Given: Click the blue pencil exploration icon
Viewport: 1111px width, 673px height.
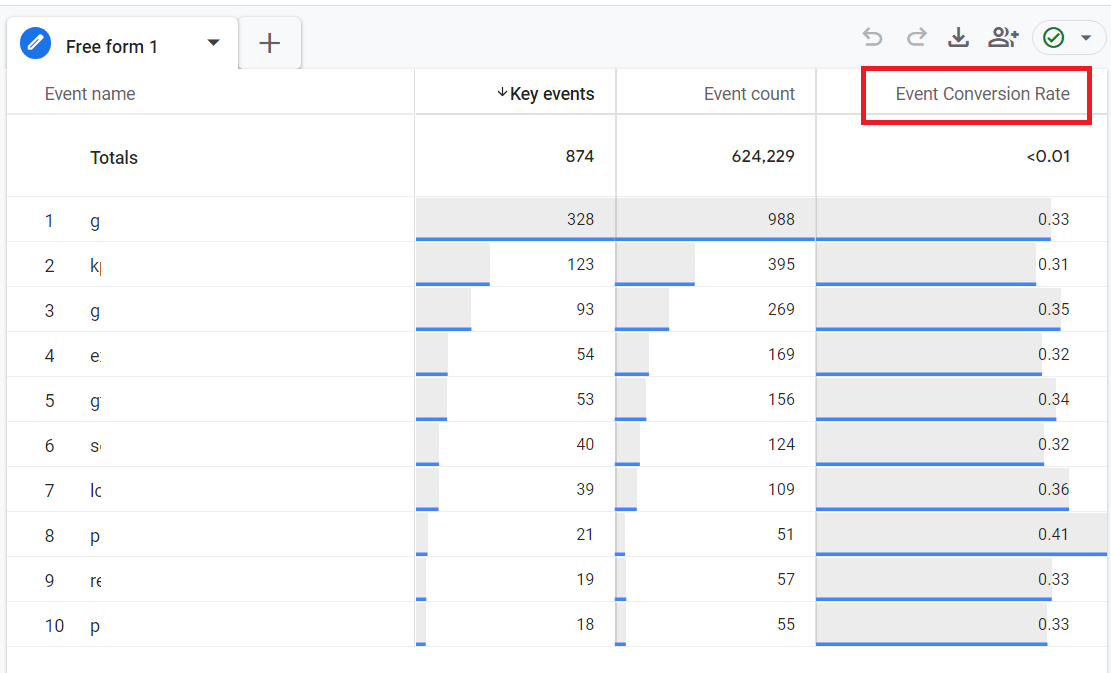Looking at the screenshot, I should (35, 43).
